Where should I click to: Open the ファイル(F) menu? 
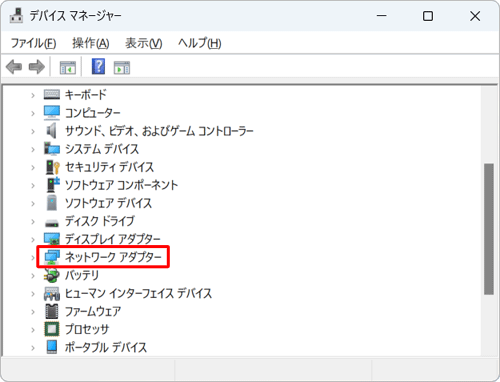pos(33,43)
